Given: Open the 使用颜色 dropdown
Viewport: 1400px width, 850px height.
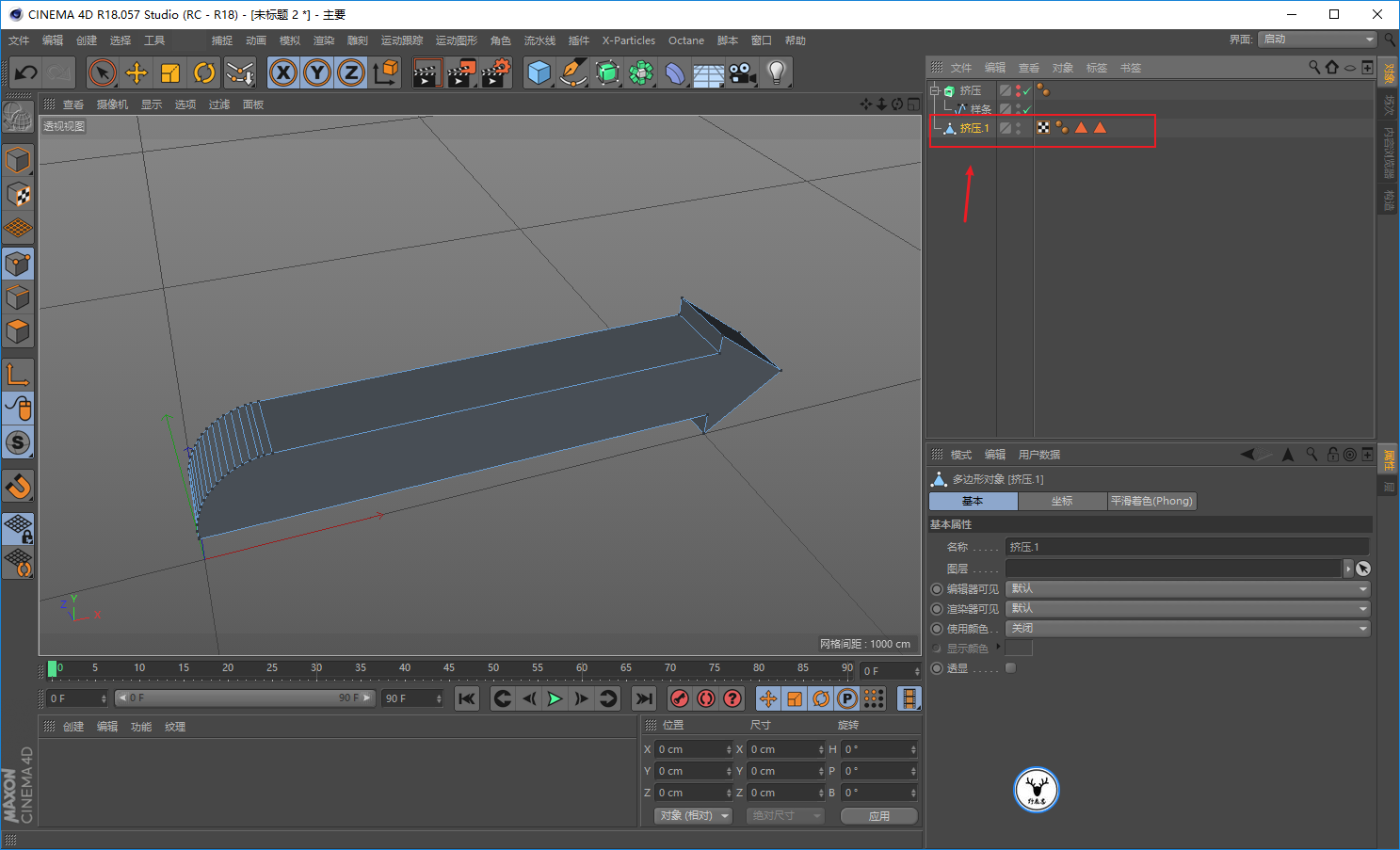Looking at the screenshot, I should pos(1188,629).
